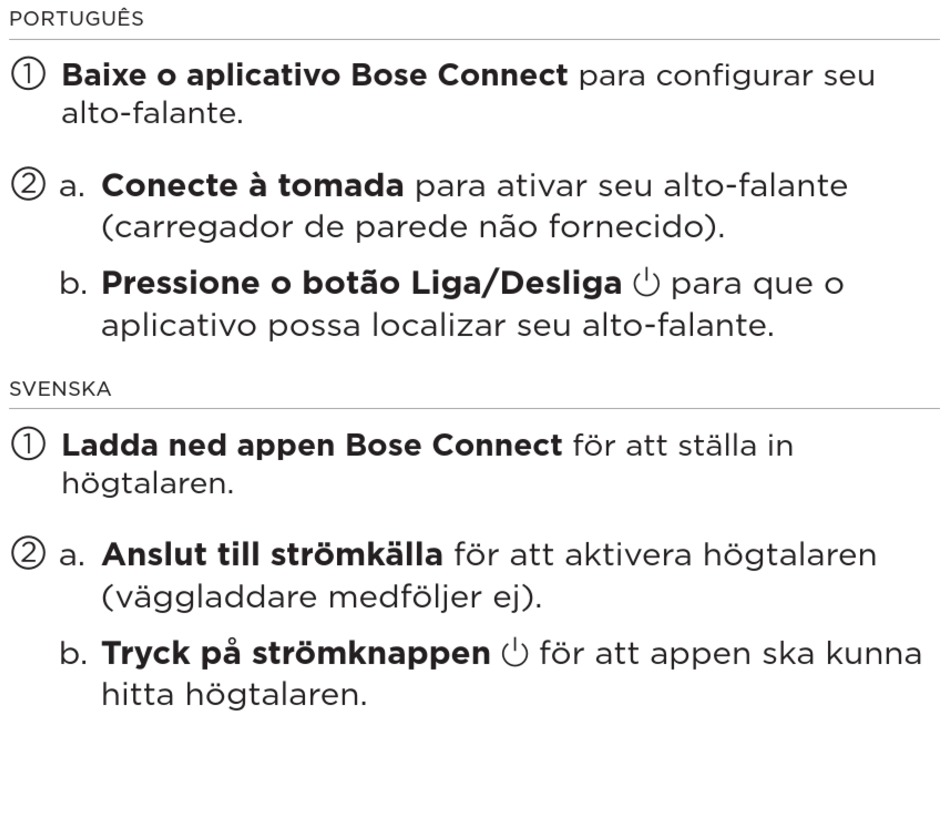Select the SVENSKA section heading
This screenshot has width=950, height=825.
coord(60,388)
